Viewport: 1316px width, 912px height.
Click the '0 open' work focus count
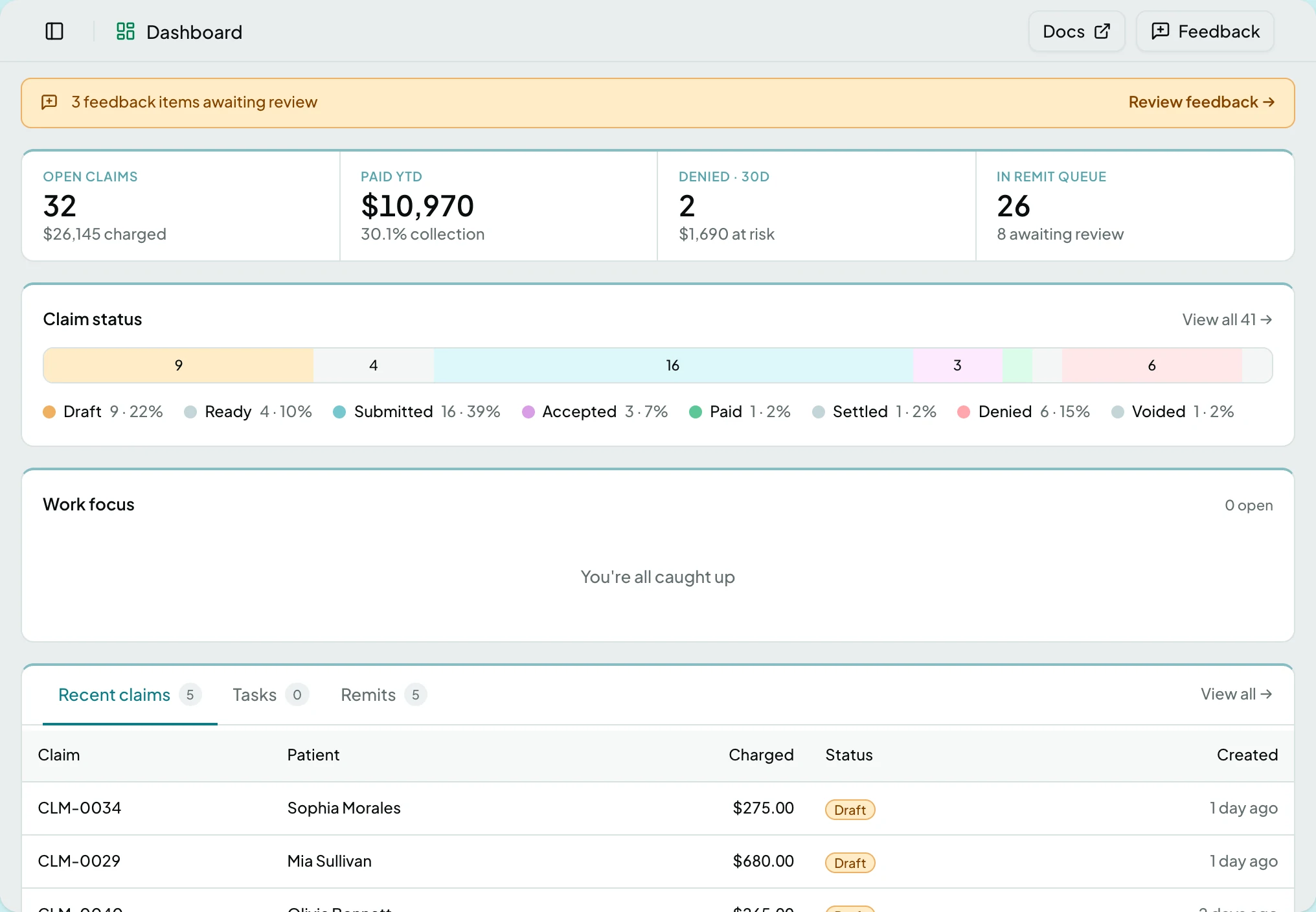[1249, 505]
